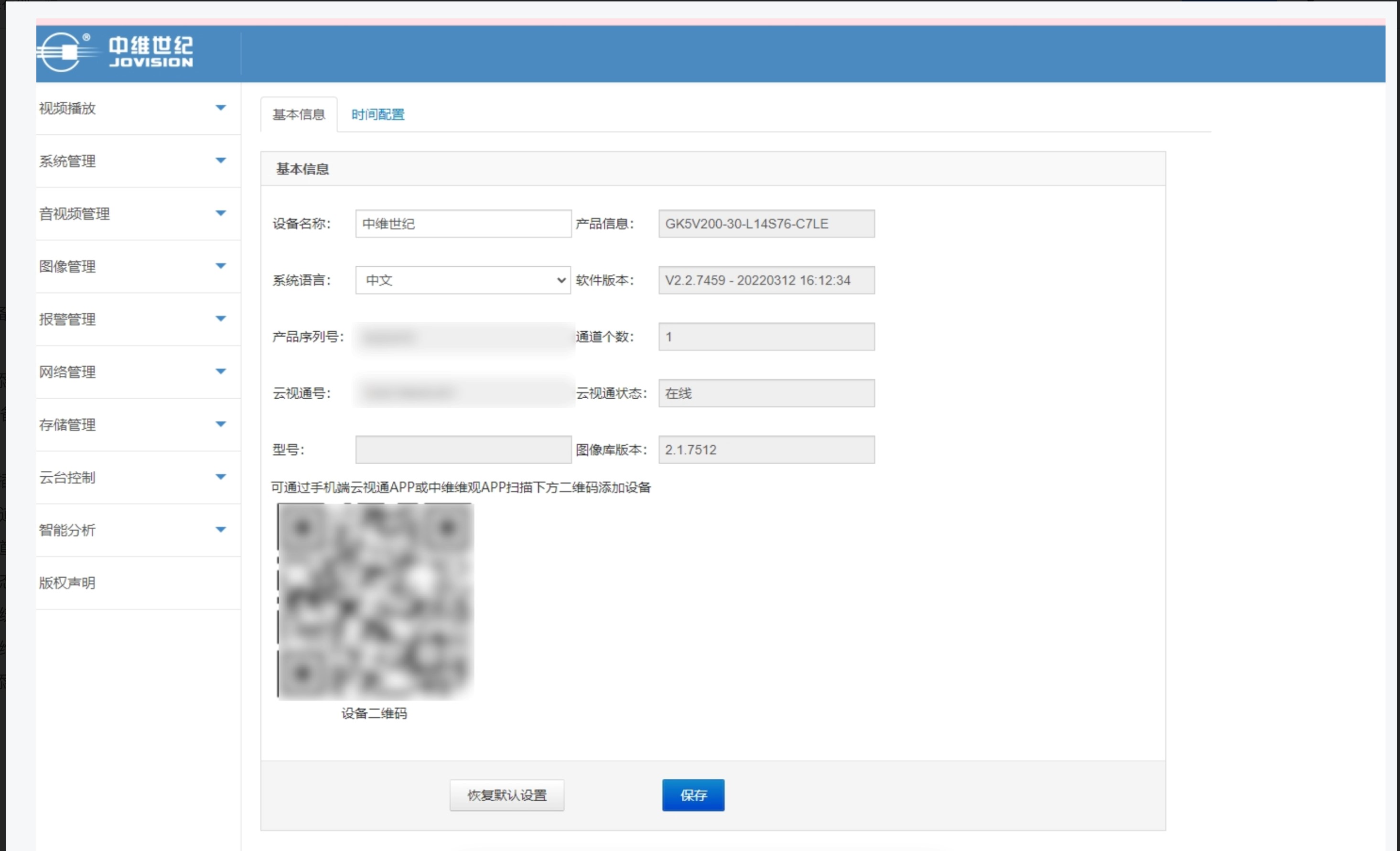
Task: Expand the 智能分析 sidebar arrow
Action: [221, 529]
